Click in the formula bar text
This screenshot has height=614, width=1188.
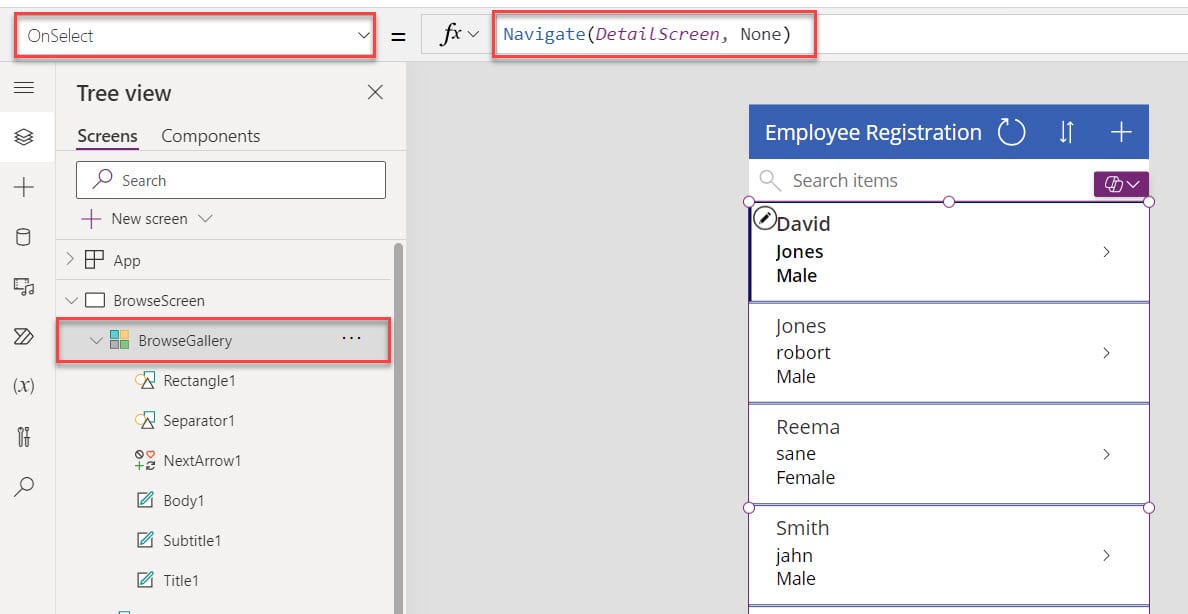tap(647, 34)
